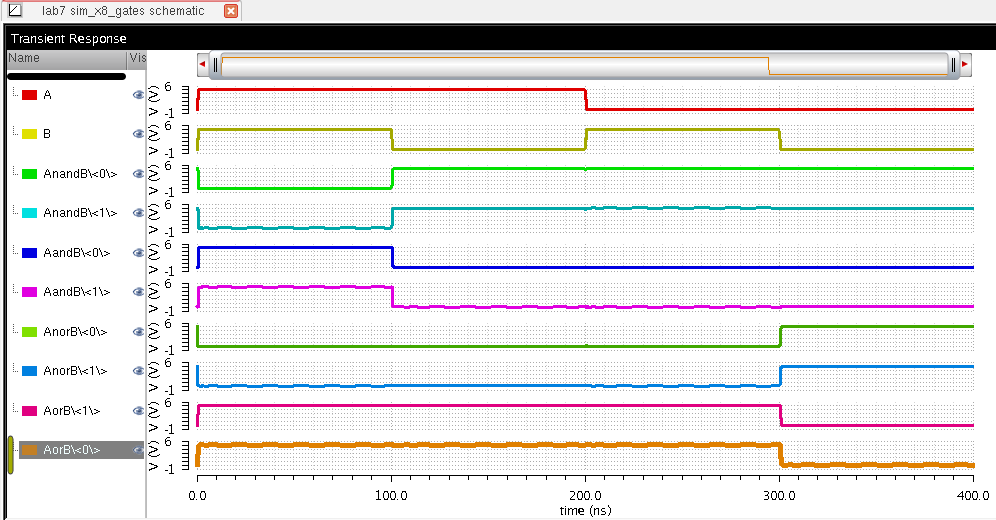Grab left handle of time range slider
996x520 pixels.
click(216, 65)
